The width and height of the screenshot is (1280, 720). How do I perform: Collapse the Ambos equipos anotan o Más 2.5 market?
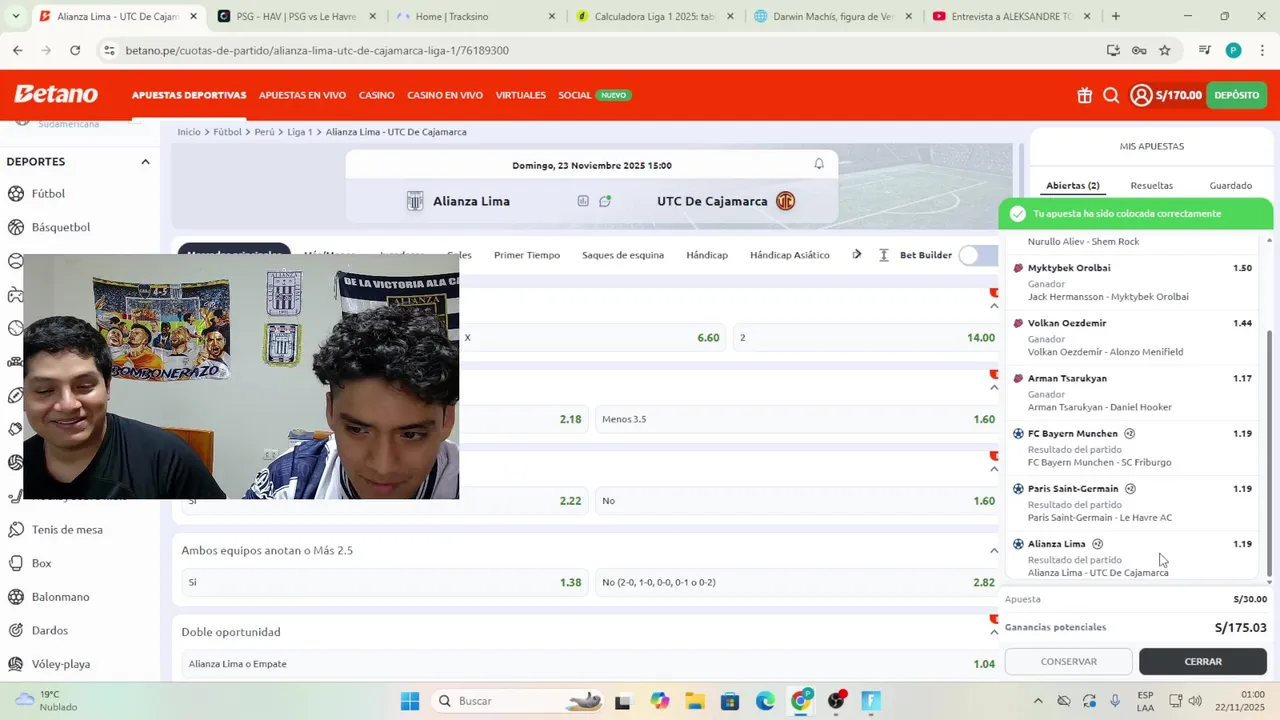click(x=994, y=551)
